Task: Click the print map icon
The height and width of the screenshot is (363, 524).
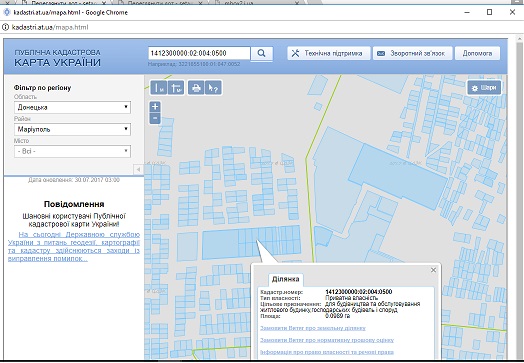Action: [x=196, y=88]
